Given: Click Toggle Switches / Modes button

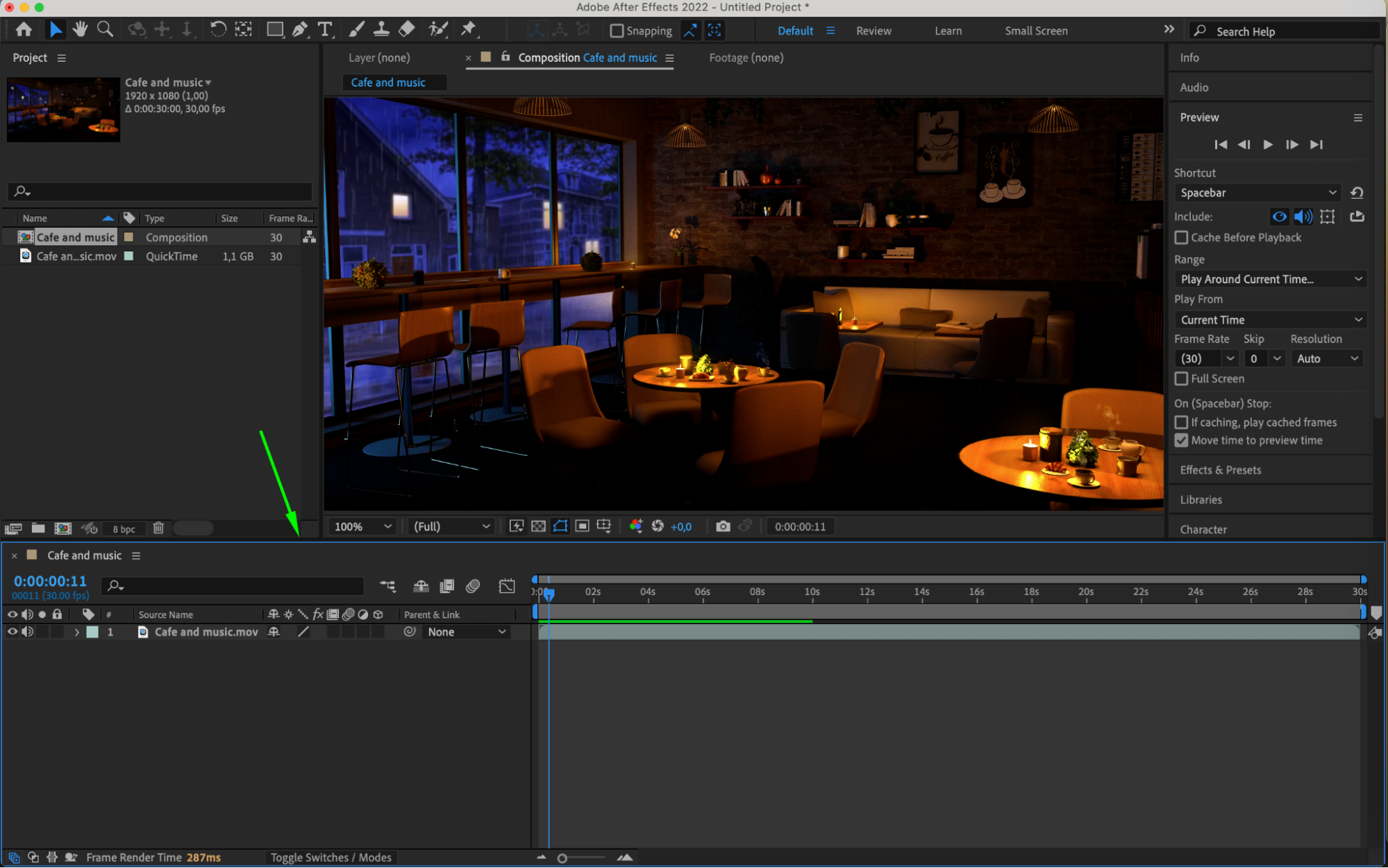Looking at the screenshot, I should tap(331, 858).
